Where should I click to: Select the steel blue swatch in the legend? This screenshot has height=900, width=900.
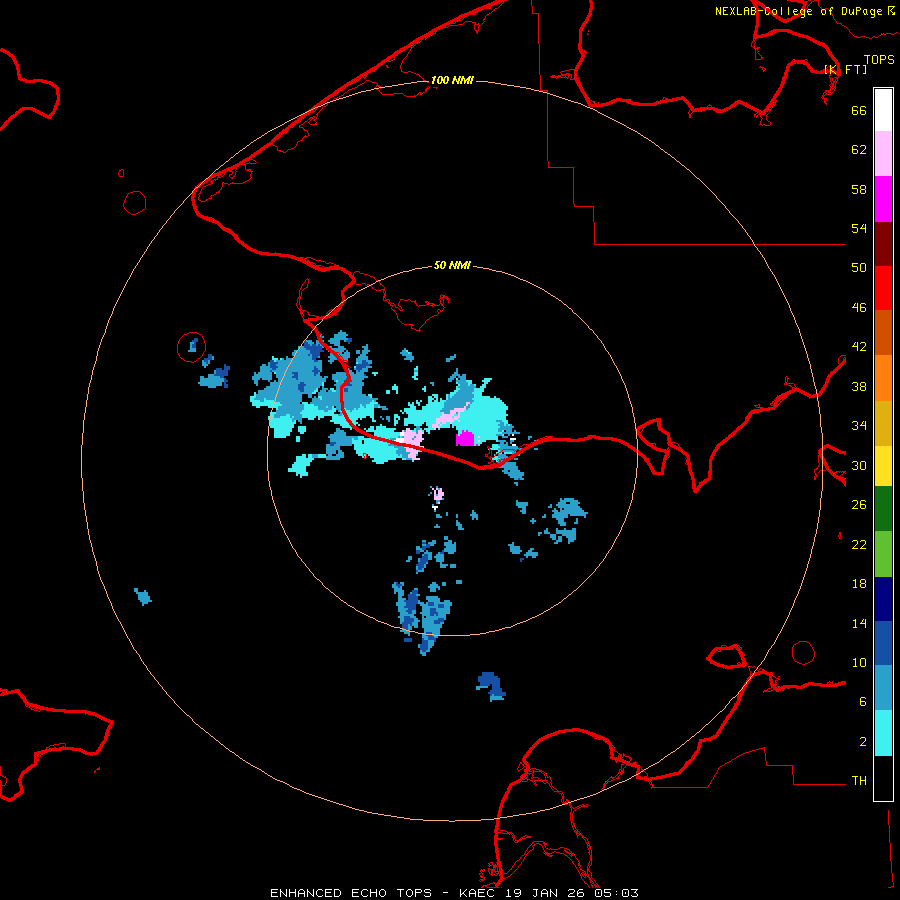(x=883, y=688)
